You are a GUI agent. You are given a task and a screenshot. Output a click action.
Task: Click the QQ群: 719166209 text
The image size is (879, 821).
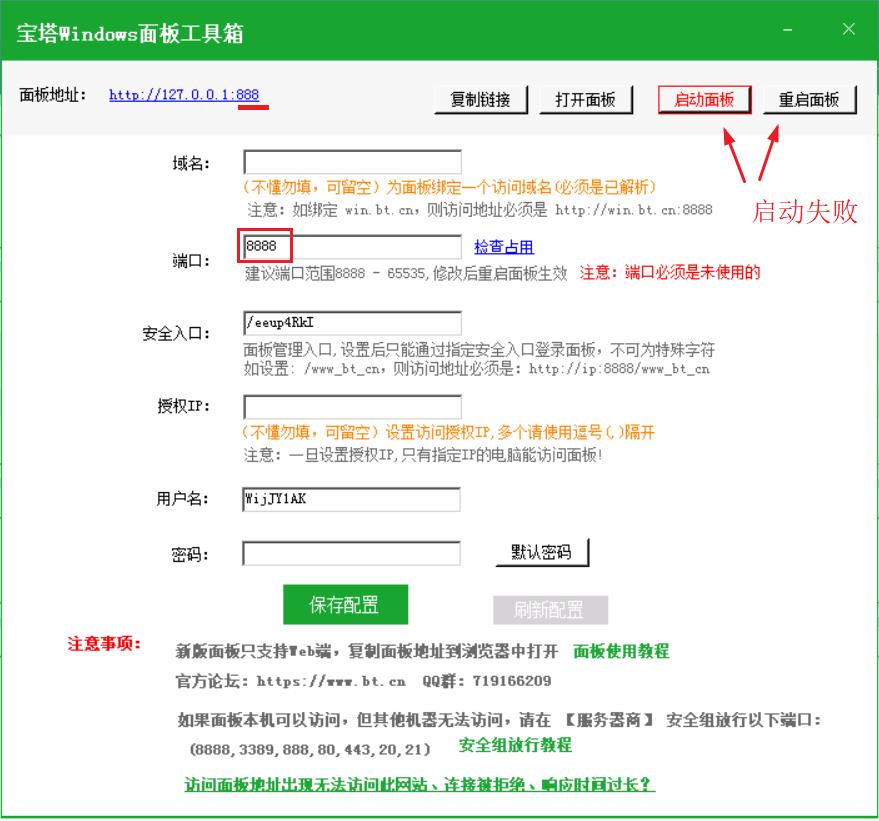click(x=487, y=681)
